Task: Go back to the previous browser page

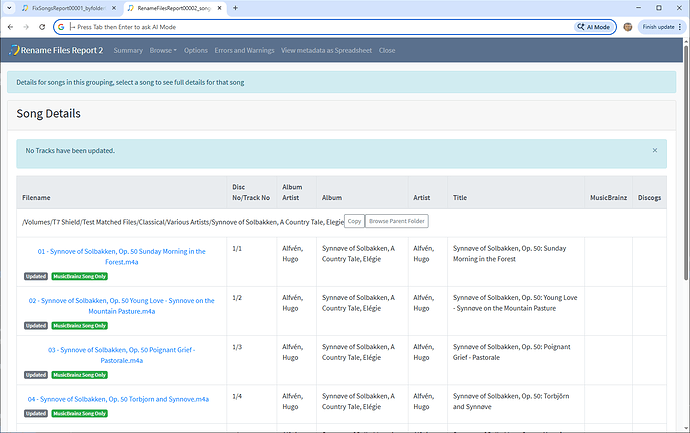Action: [x=10, y=27]
